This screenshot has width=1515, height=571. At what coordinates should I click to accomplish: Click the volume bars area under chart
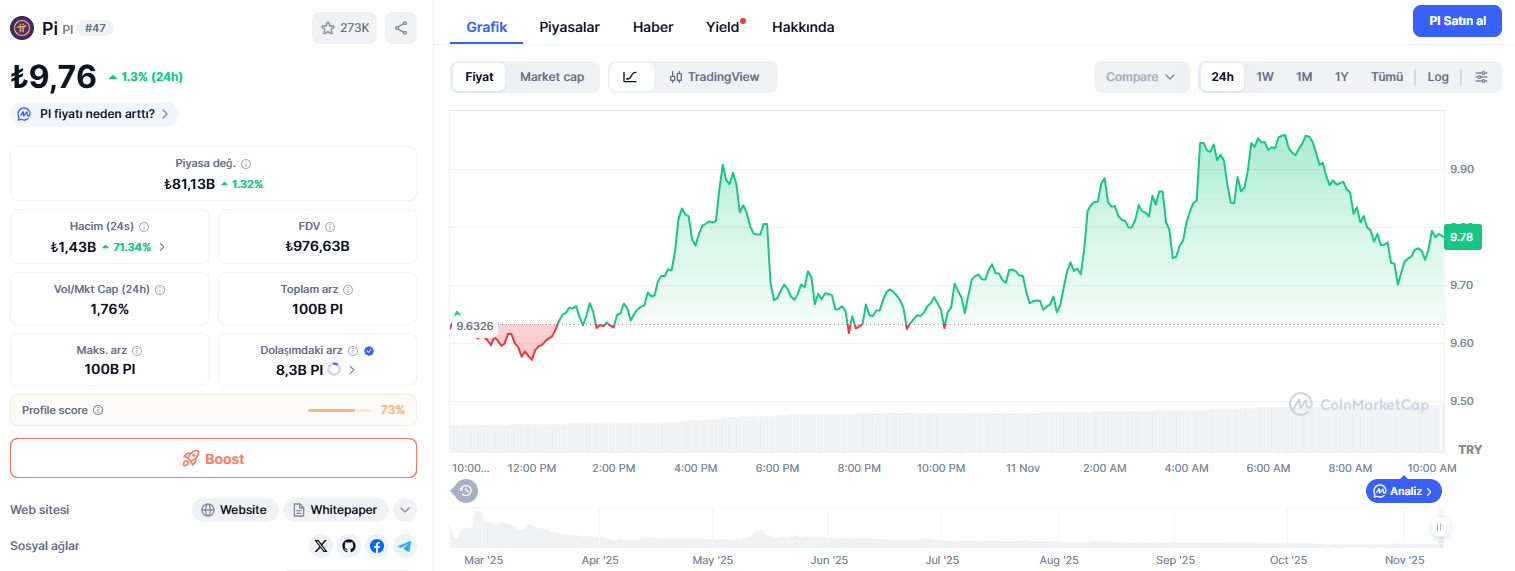tap(946, 430)
